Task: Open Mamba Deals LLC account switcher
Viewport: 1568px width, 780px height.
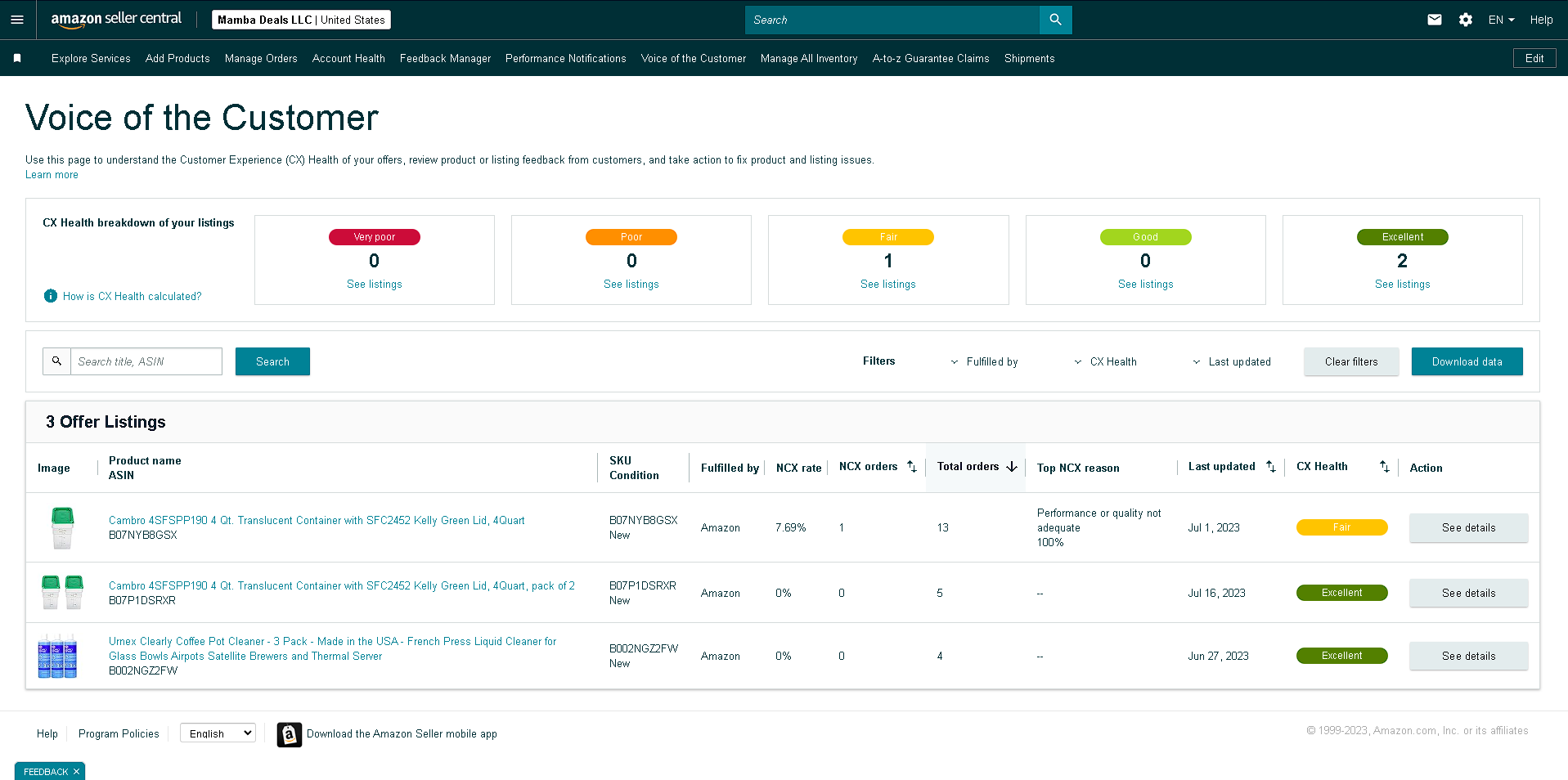Action: [x=301, y=20]
